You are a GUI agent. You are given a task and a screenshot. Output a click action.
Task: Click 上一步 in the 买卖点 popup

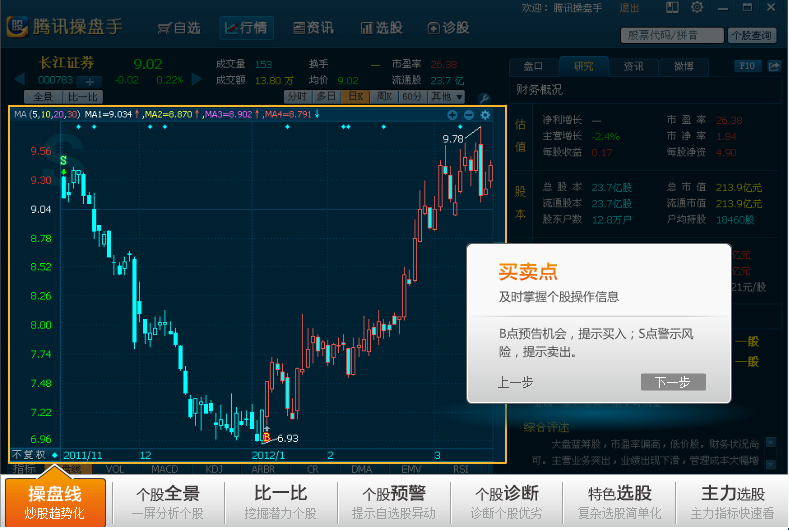click(x=515, y=383)
